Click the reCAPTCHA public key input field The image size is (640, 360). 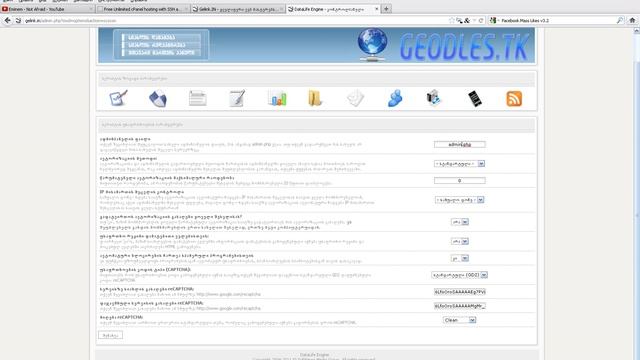[460, 292]
